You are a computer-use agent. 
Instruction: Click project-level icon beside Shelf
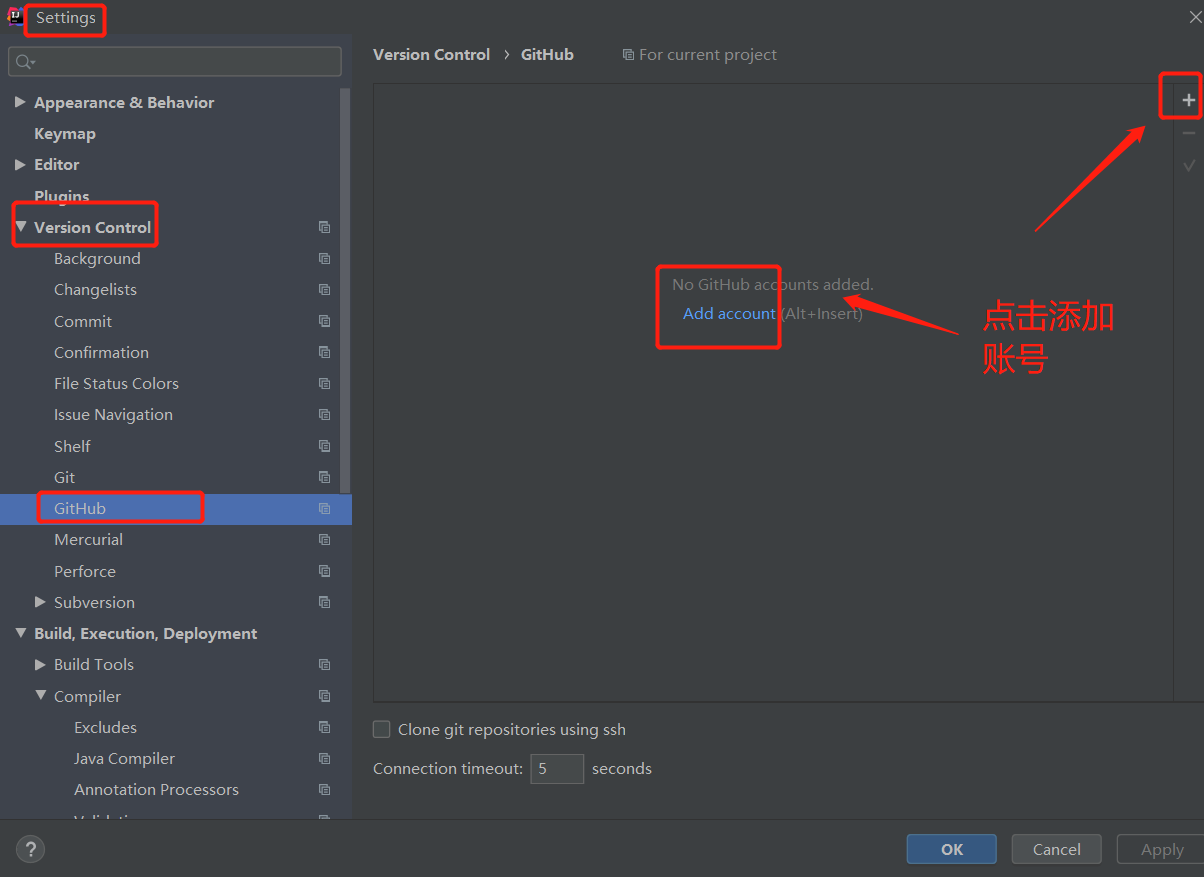(324, 446)
